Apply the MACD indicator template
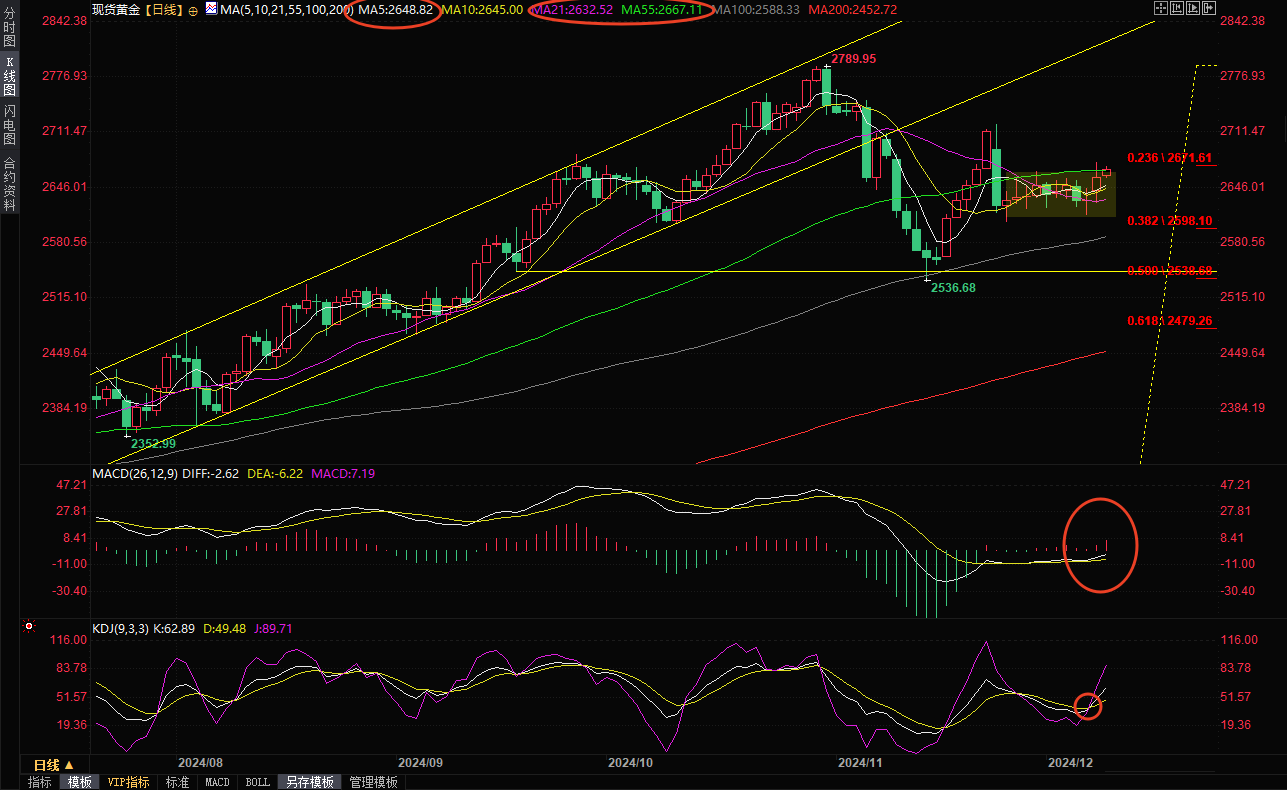 [x=217, y=782]
